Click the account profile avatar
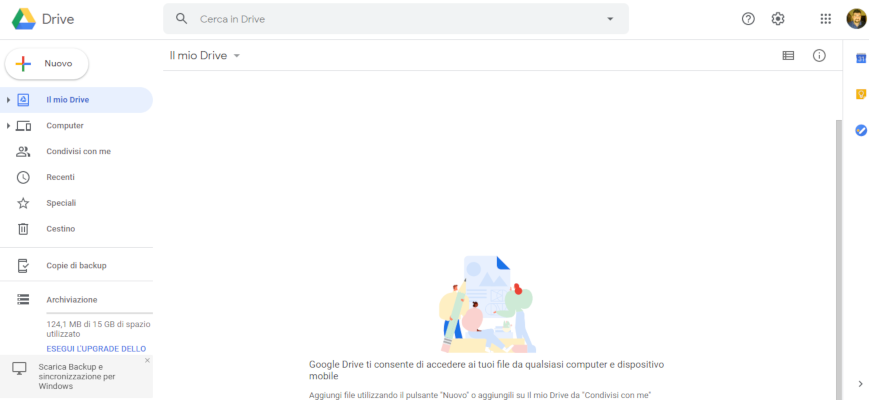The width and height of the screenshot is (869, 400). 856,19
